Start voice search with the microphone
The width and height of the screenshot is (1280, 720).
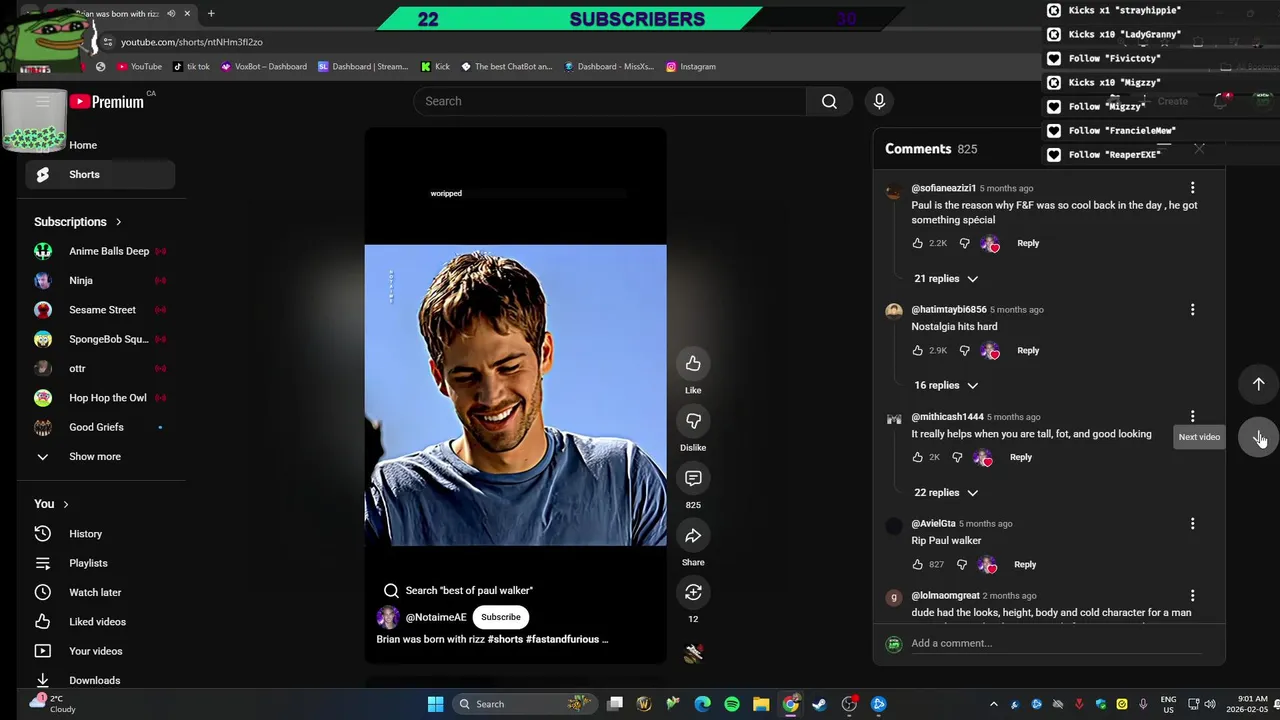(x=879, y=101)
